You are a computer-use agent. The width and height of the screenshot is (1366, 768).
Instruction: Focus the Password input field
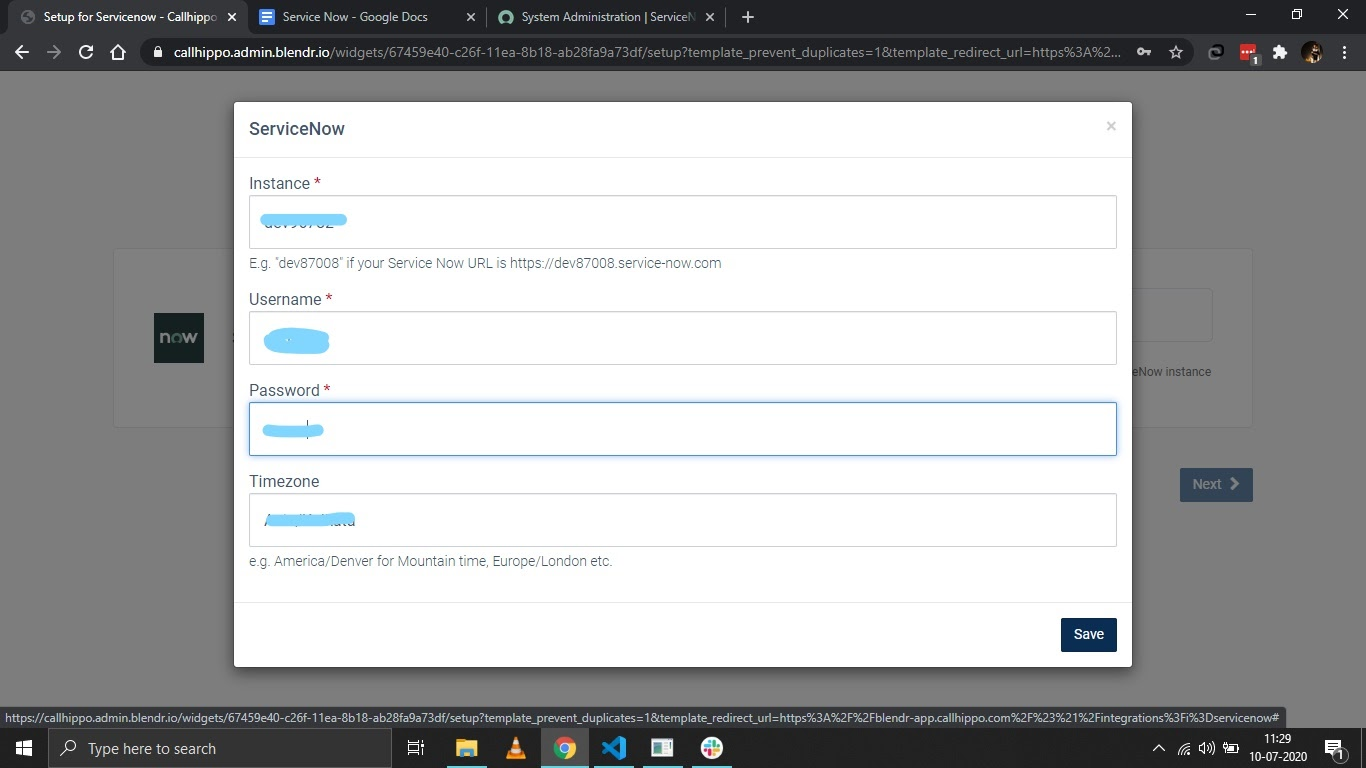(x=683, y=429)
